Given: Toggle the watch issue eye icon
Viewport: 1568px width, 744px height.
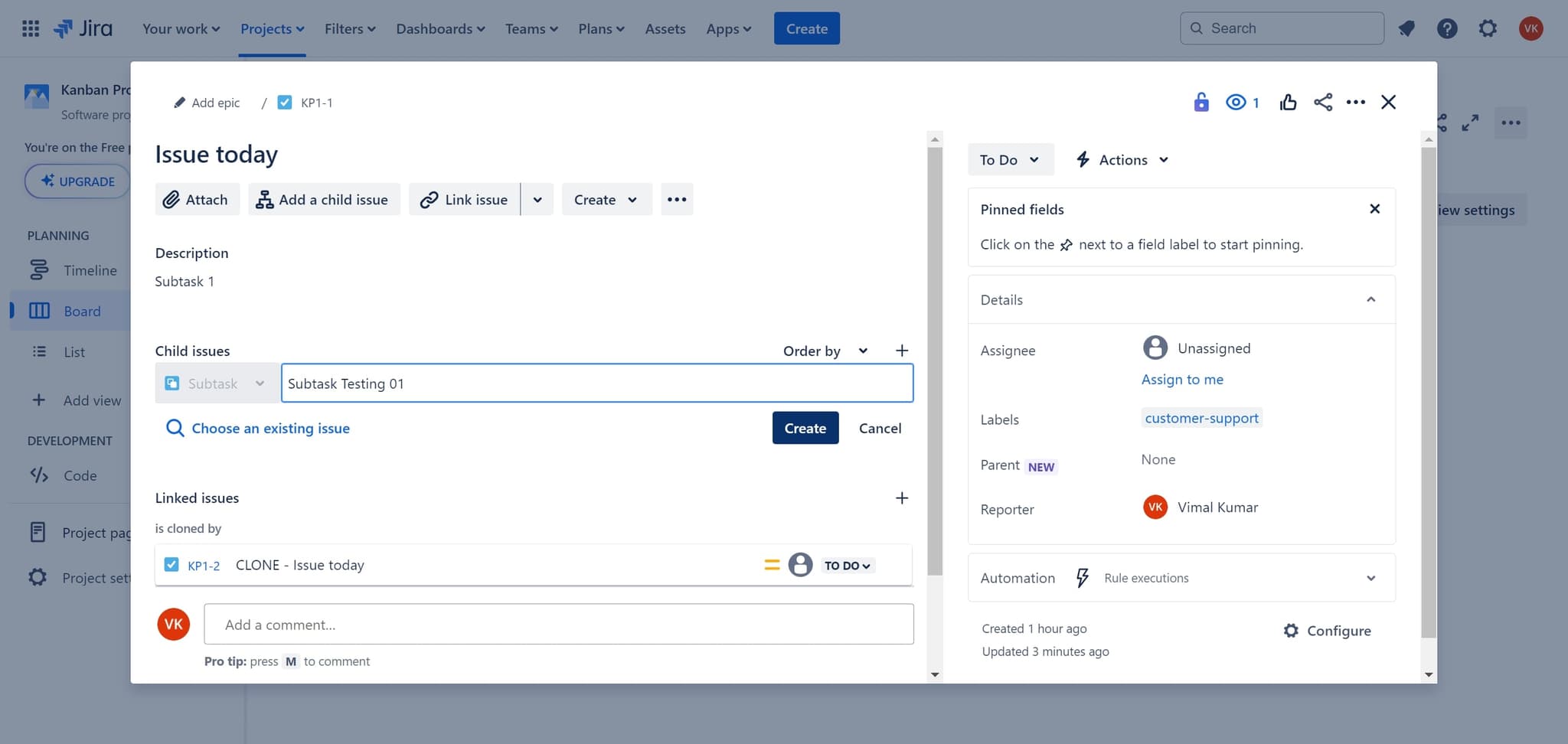Looking at the screenshot, I should tap(1236, 103).
